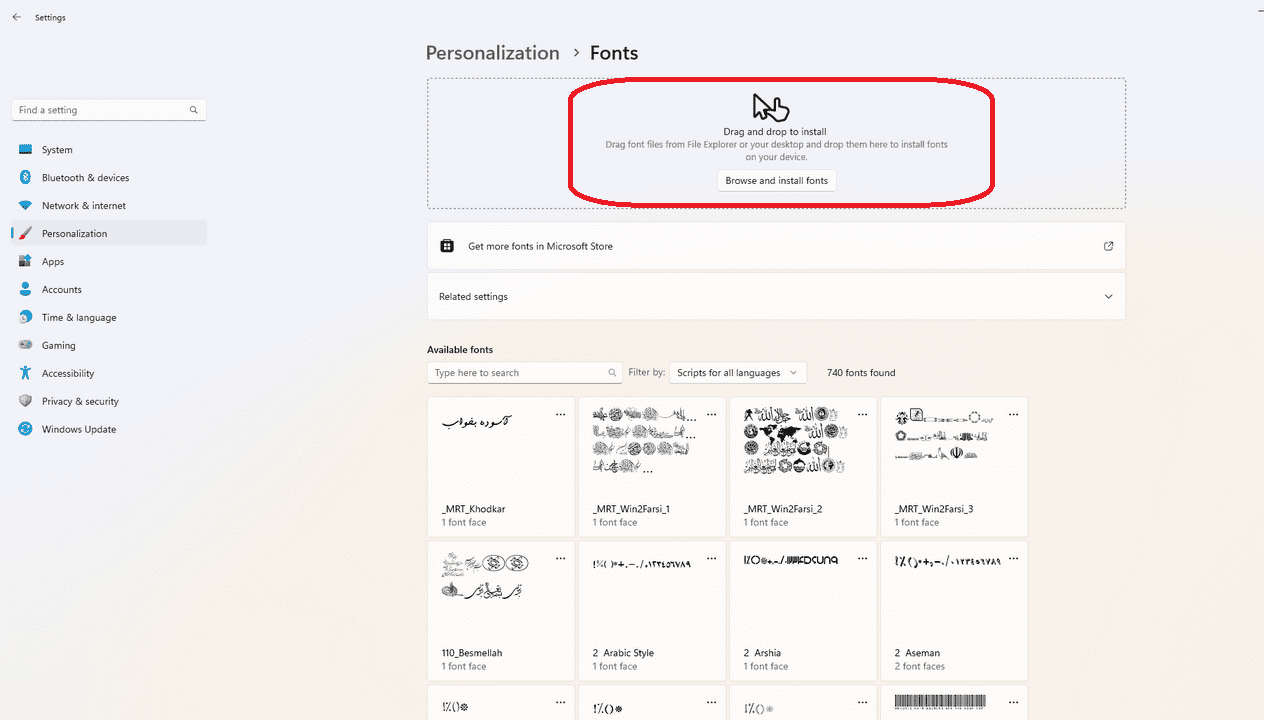Screen dimensions: 1264x720
Task: Click the external link icon for Microsoft Store
Action: pyautogui.click(x=1108, y=246)
